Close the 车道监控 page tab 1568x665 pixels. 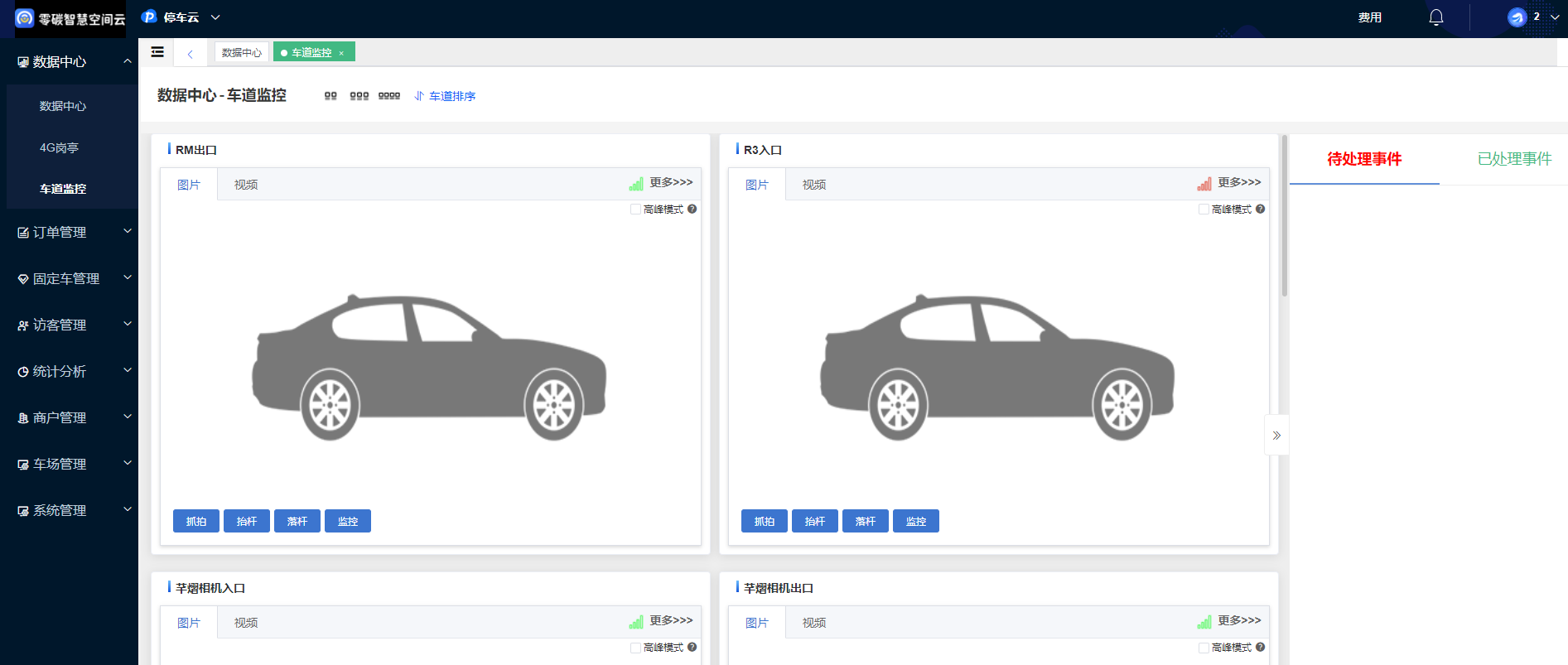pyautogui.click(x=341, y=53)
